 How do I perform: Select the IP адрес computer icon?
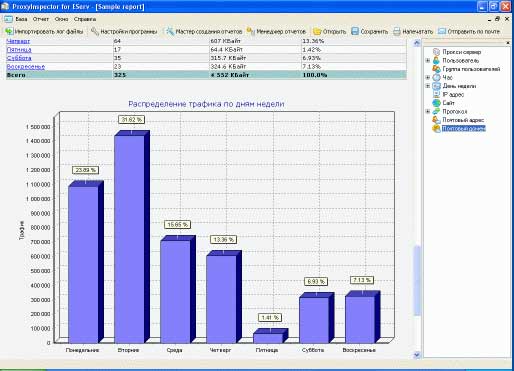click(436, 95)
